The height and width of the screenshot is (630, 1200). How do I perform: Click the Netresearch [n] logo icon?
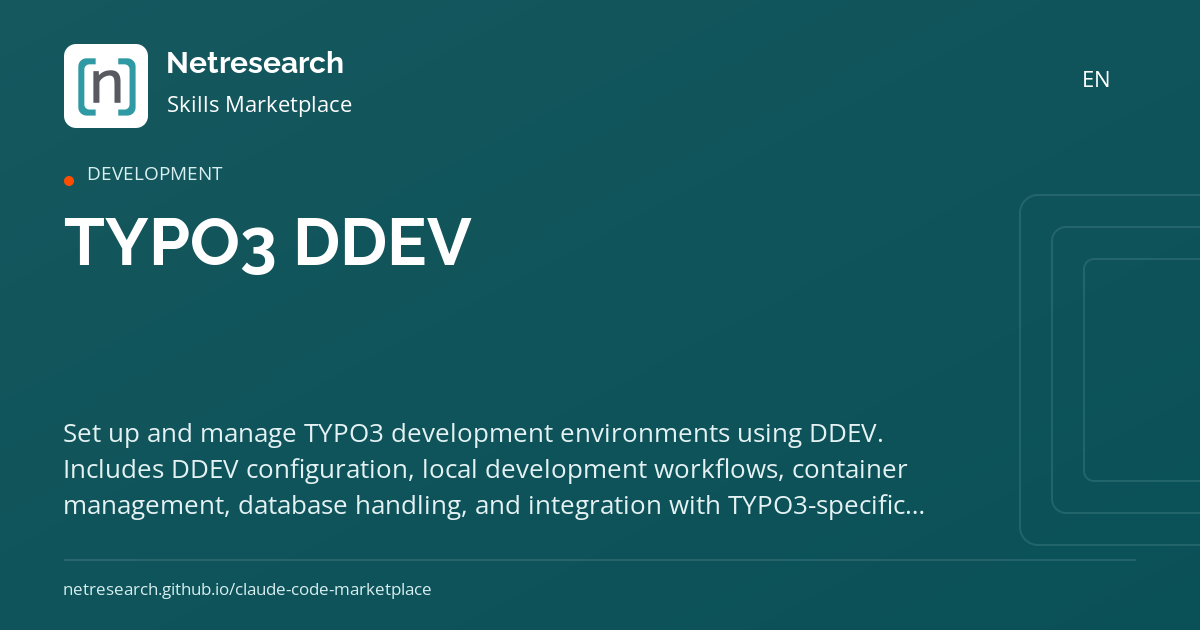coord(106,86)
